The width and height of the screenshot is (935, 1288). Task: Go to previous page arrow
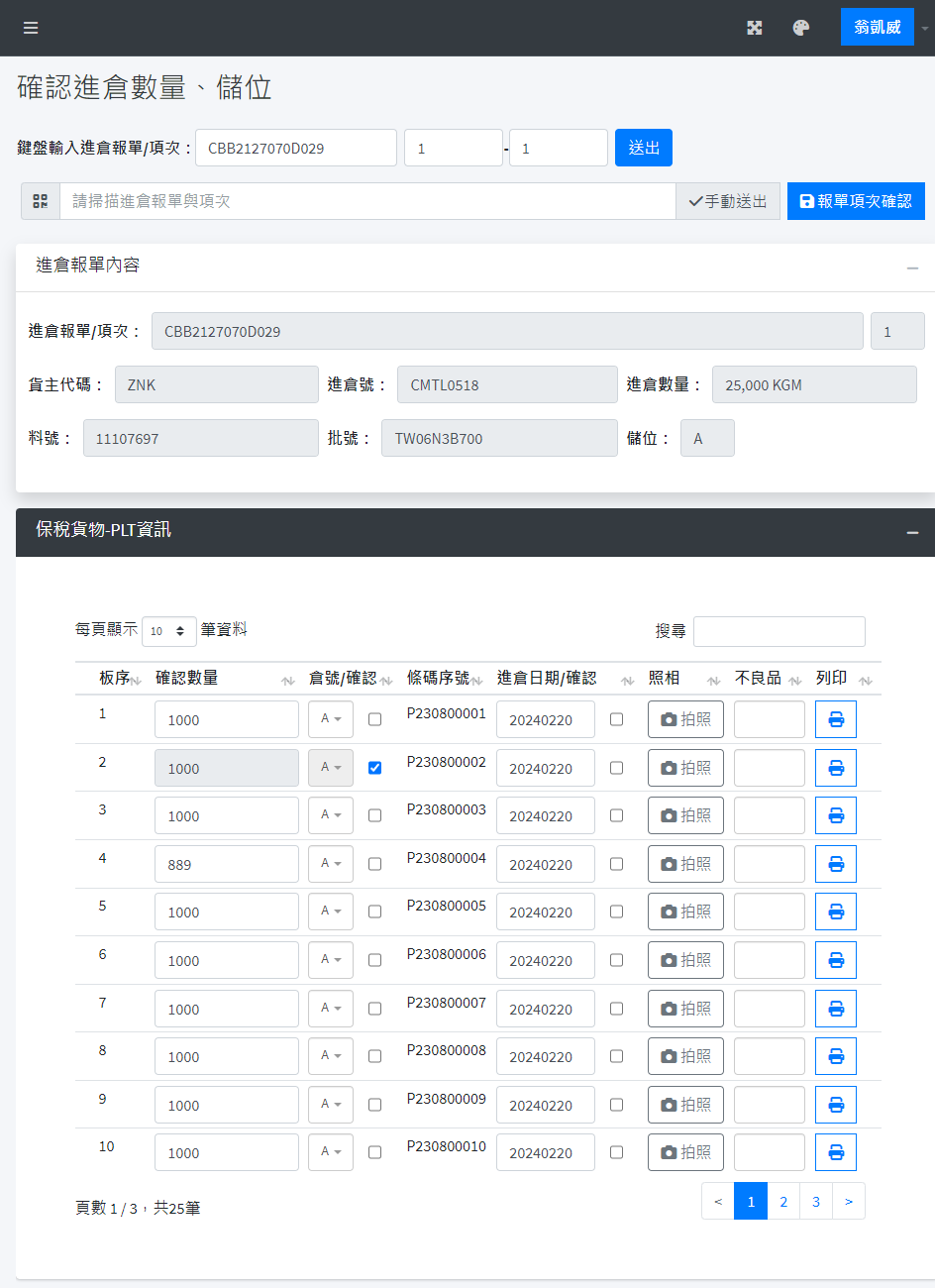pos(718,1201)
